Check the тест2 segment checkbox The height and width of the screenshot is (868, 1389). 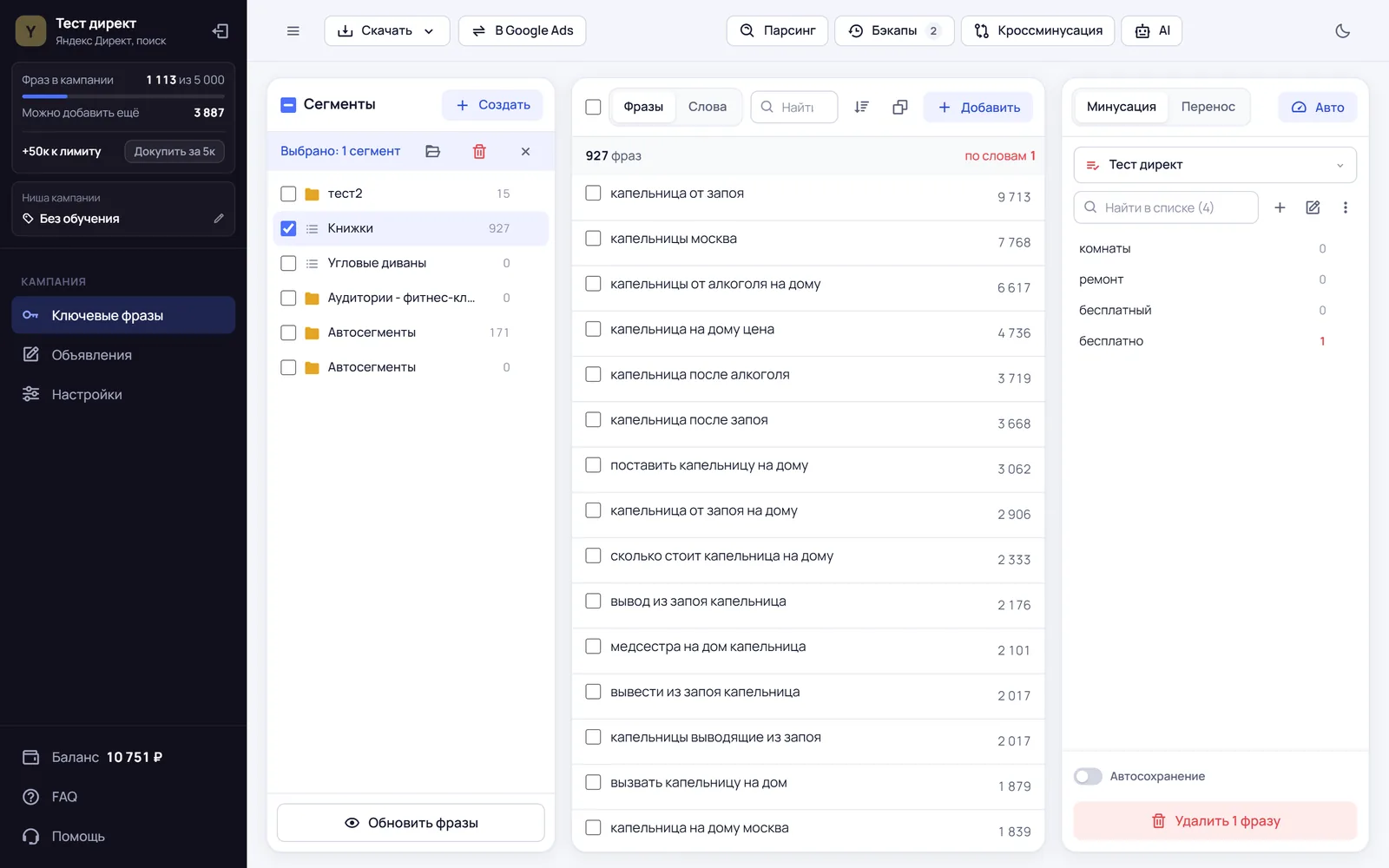pos(288,194)
